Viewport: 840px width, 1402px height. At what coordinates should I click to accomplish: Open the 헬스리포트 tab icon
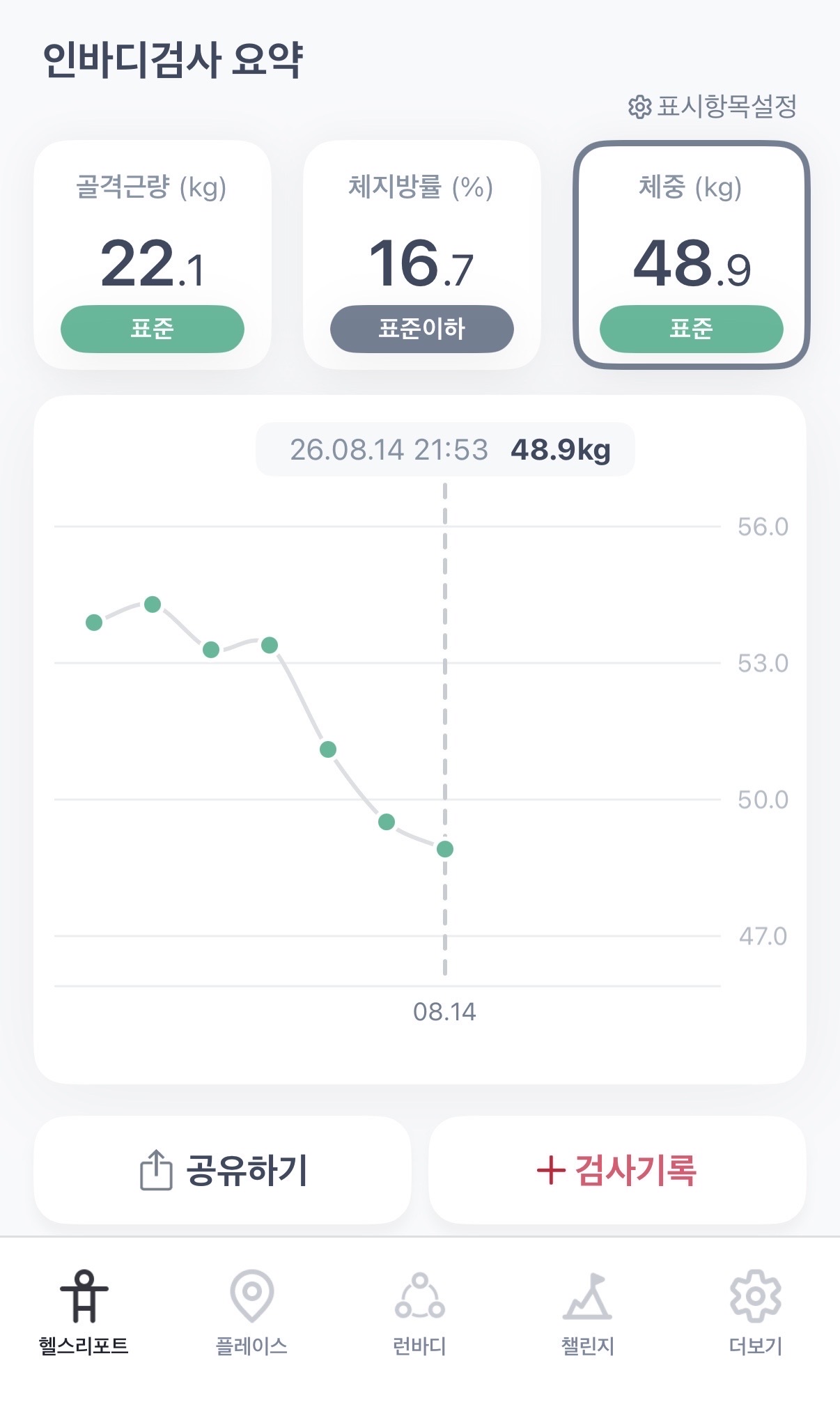pos(84,1295)
